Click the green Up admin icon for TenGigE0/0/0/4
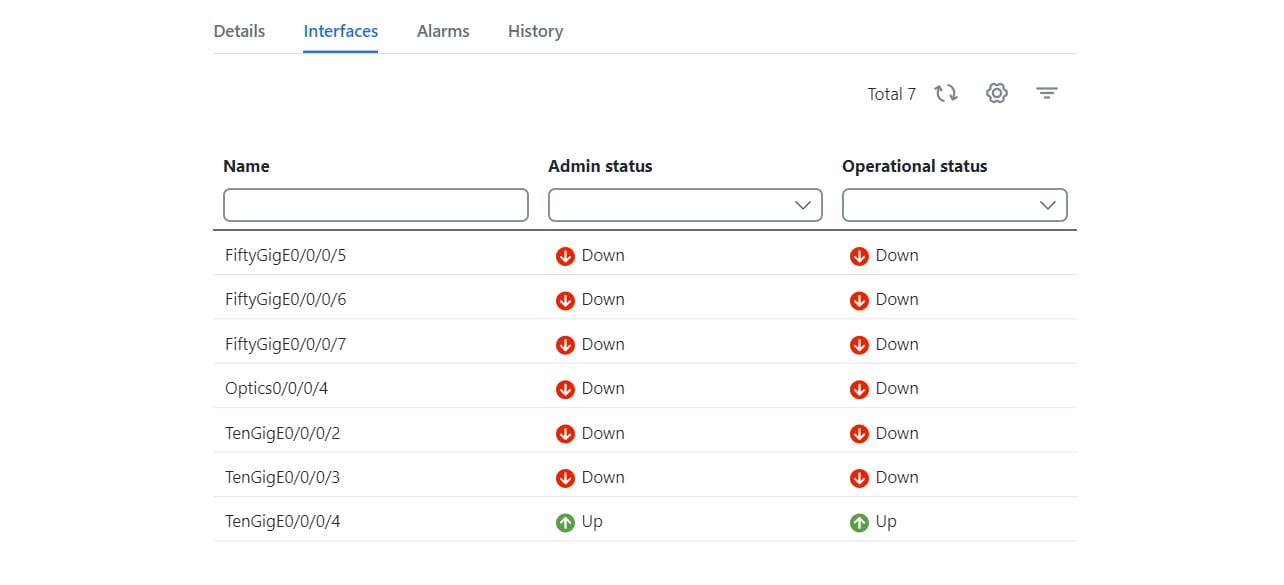Viewport: 1284px width, 585px height. (565, 522)
